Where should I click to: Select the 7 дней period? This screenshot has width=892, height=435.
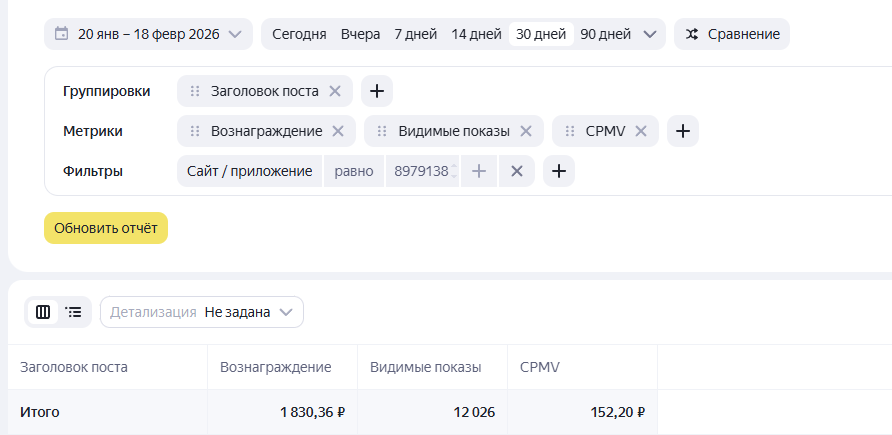pos(415,34)
